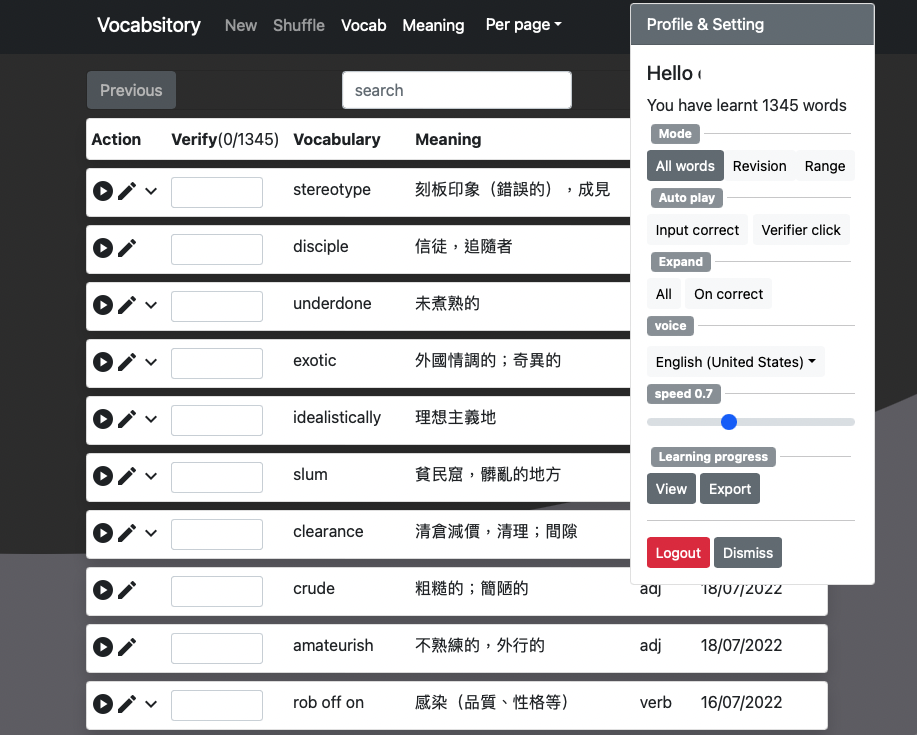
Task: Adjust the voice speed slider
Action: (x=729, y=422)
